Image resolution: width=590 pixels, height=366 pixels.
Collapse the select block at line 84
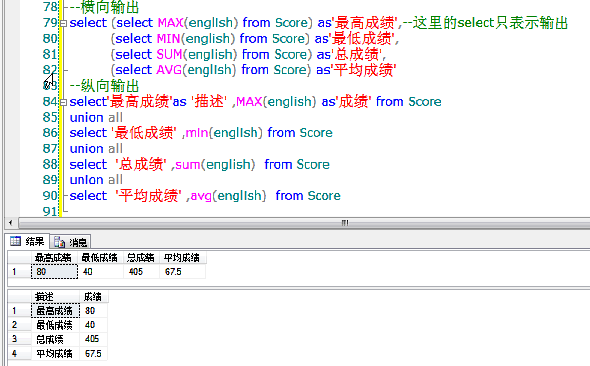63,102
